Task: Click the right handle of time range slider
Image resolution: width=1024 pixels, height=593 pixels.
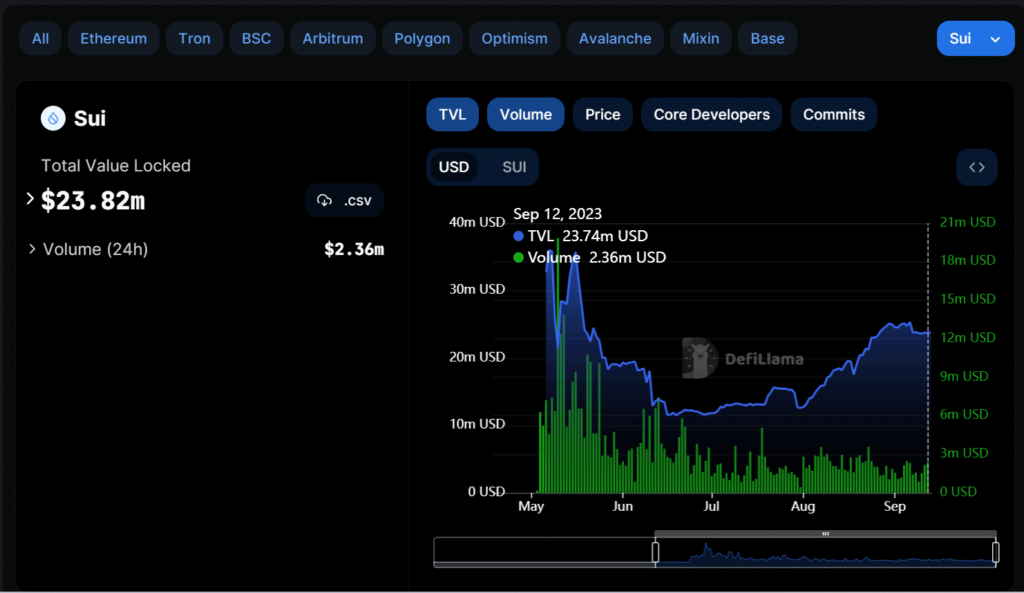Action: [x=995, y=552]
